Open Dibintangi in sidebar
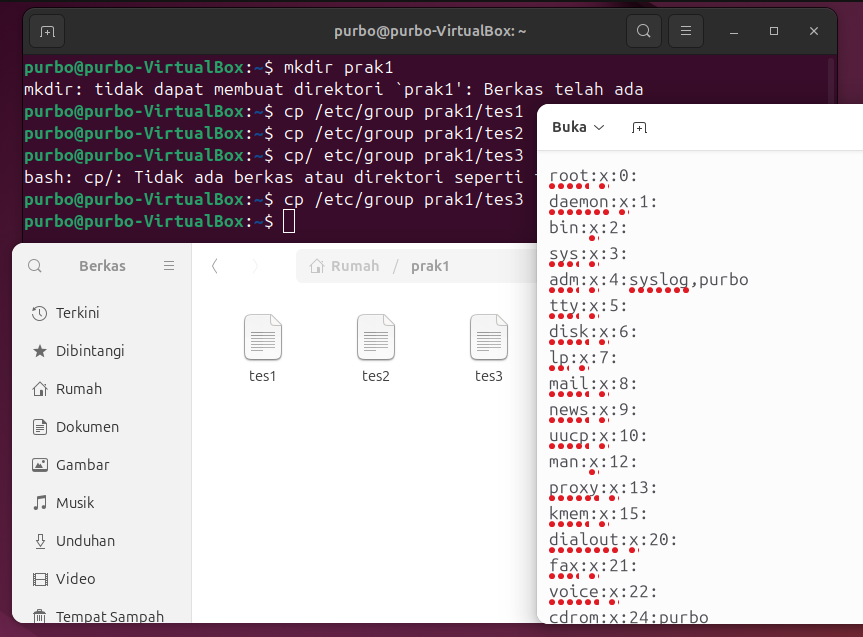The width and height of the screenshot is (863, 637). (102, 351)
